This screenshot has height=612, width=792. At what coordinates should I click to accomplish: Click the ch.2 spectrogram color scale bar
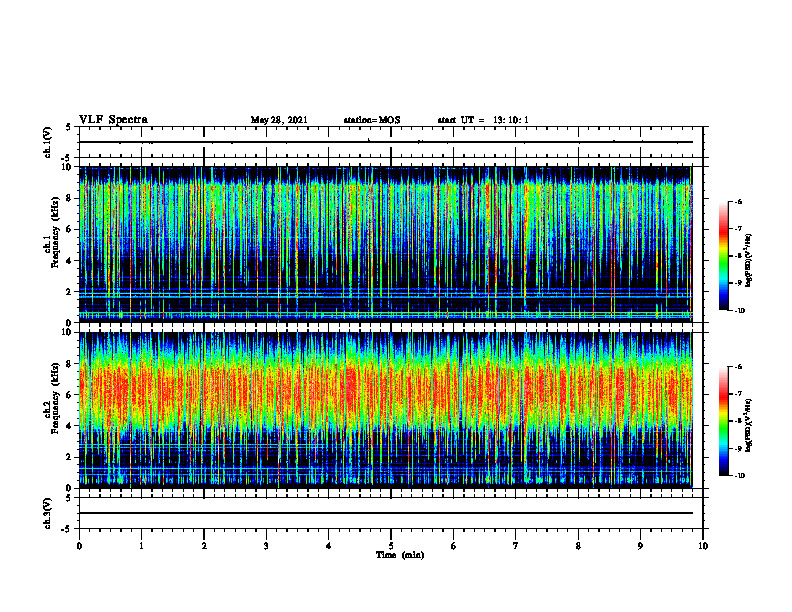pos(723,421)
